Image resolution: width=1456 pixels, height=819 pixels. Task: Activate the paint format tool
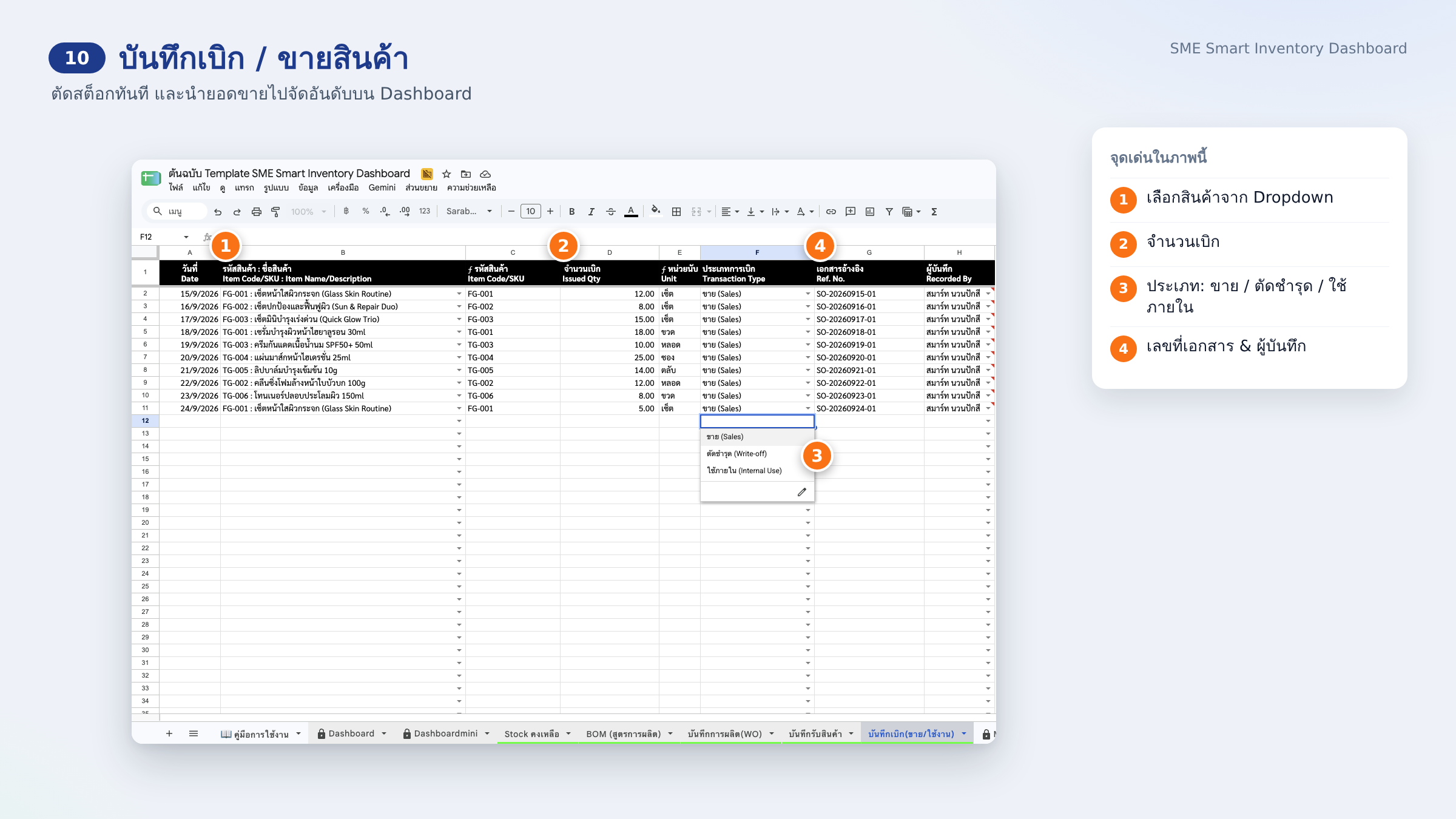click(275, 212)
